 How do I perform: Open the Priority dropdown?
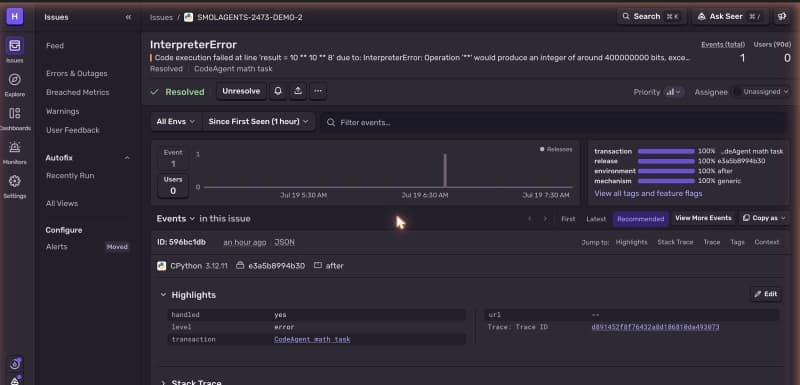coord(673,92)
